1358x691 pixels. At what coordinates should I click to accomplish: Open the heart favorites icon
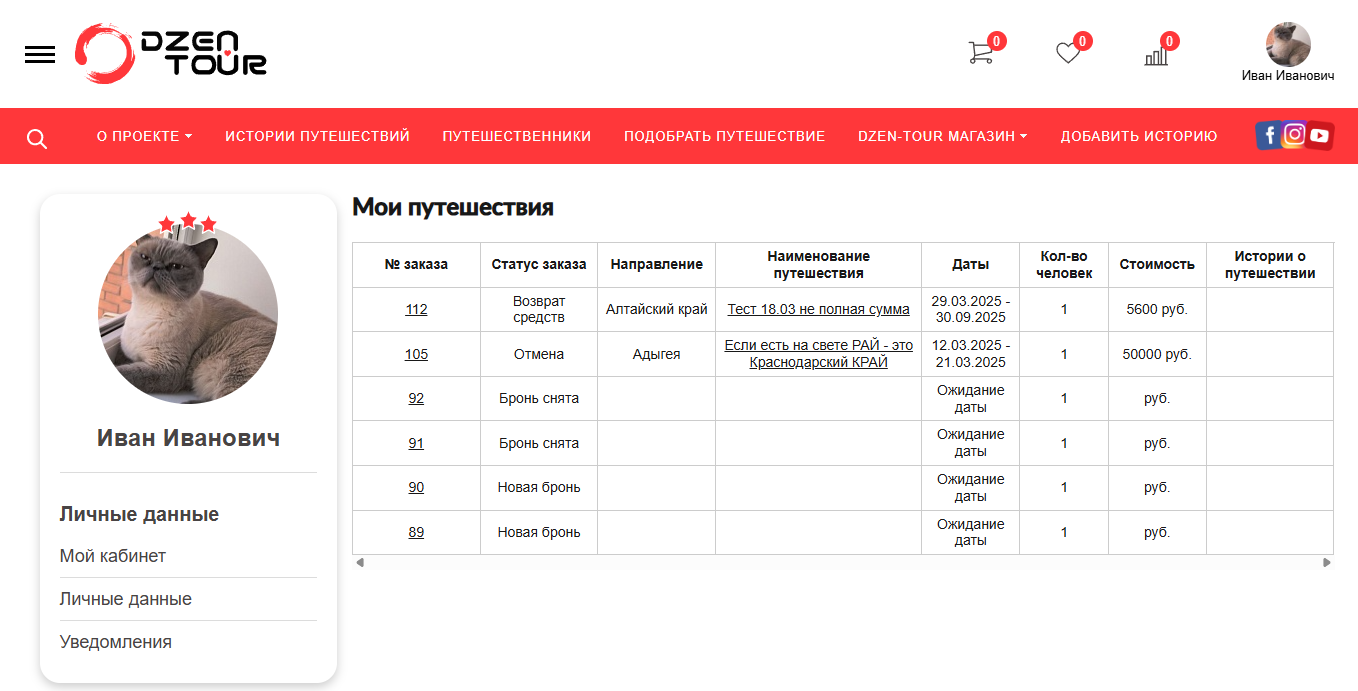pos(1069,53)
